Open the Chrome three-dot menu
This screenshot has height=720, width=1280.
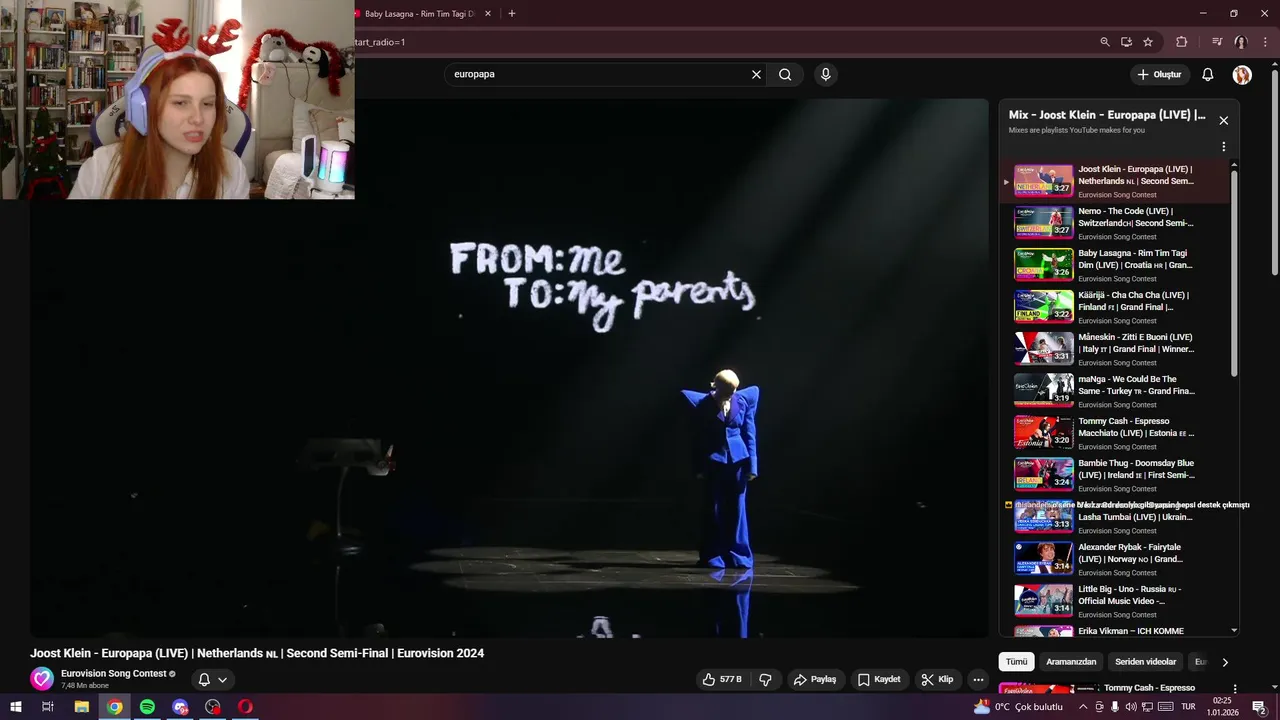tap(1265, 42)
